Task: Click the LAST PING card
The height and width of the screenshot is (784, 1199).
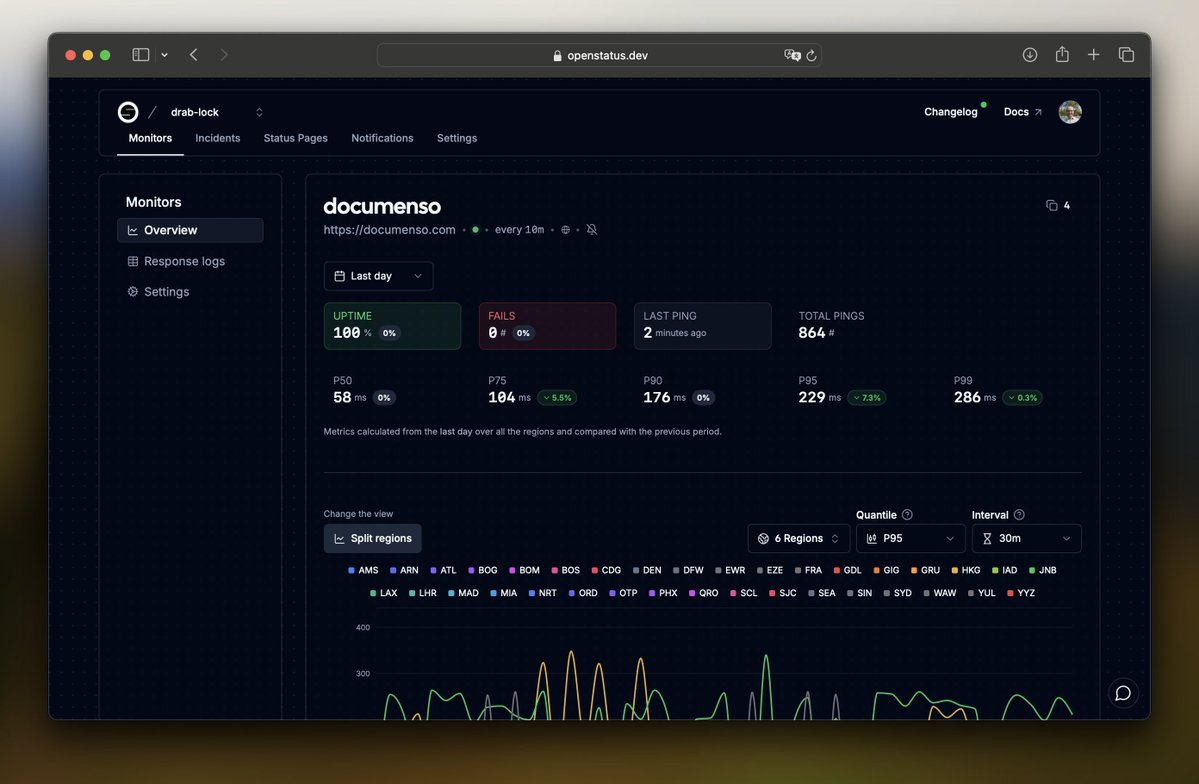Action: [x=703, y=326]
